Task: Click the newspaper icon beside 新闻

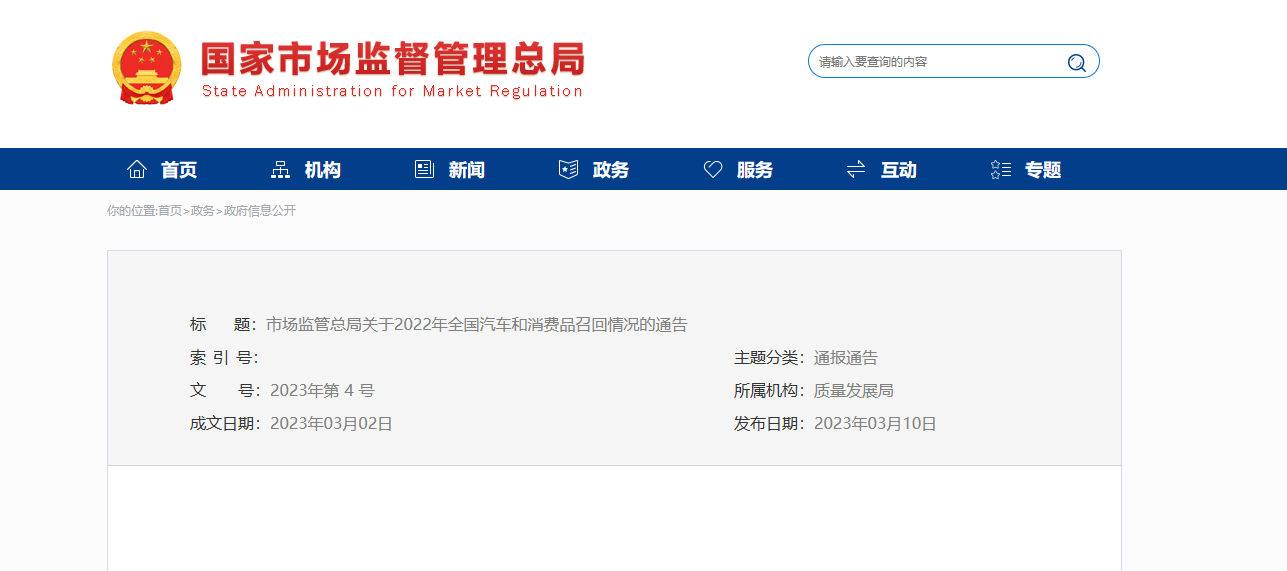Action: (424, 170)
